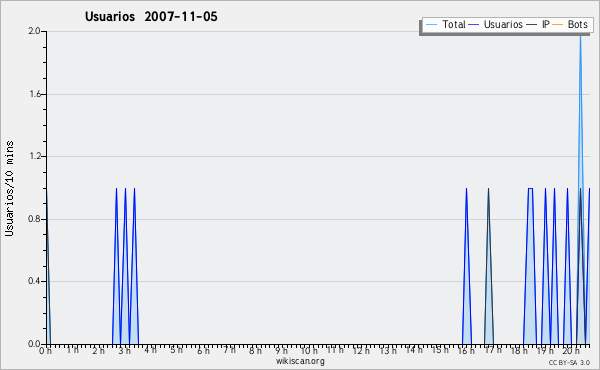Click the y-axis value 1.2

point(34,156)
